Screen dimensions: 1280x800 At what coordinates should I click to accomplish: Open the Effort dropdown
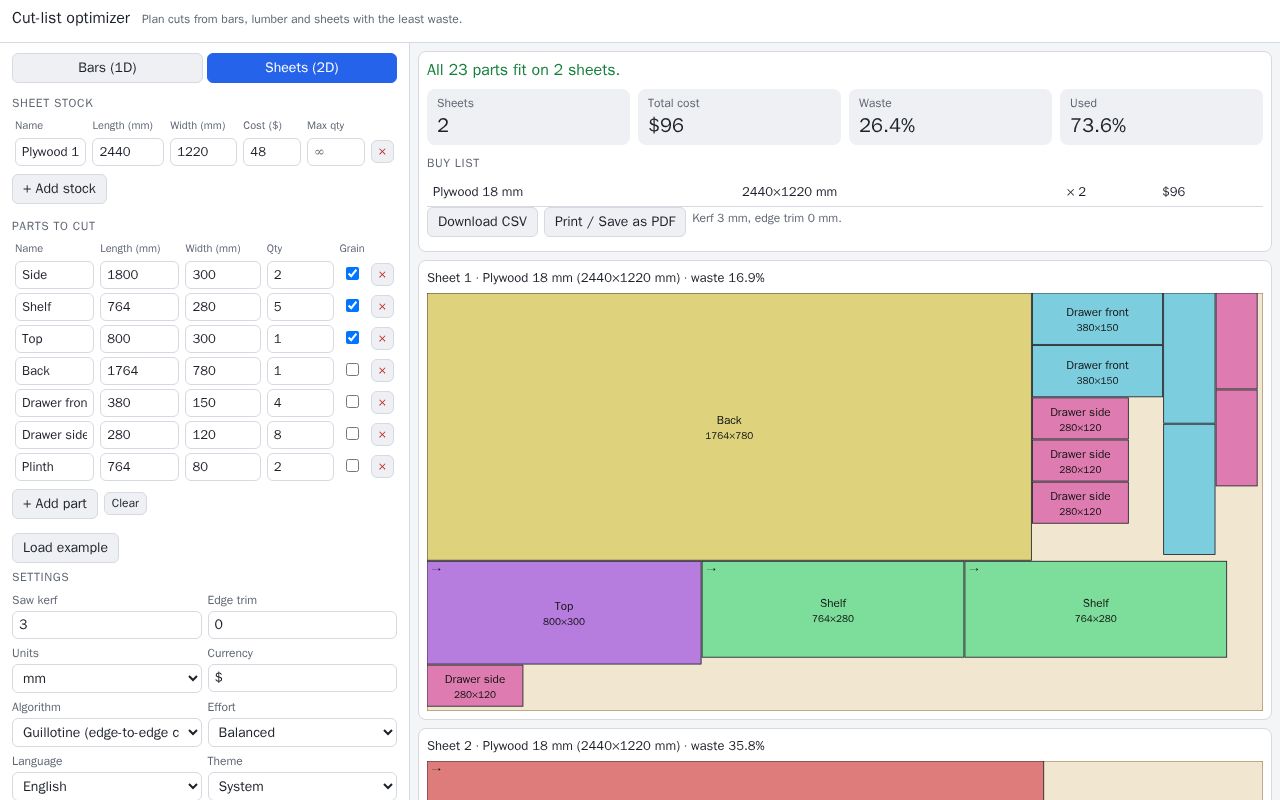(302, 732)
